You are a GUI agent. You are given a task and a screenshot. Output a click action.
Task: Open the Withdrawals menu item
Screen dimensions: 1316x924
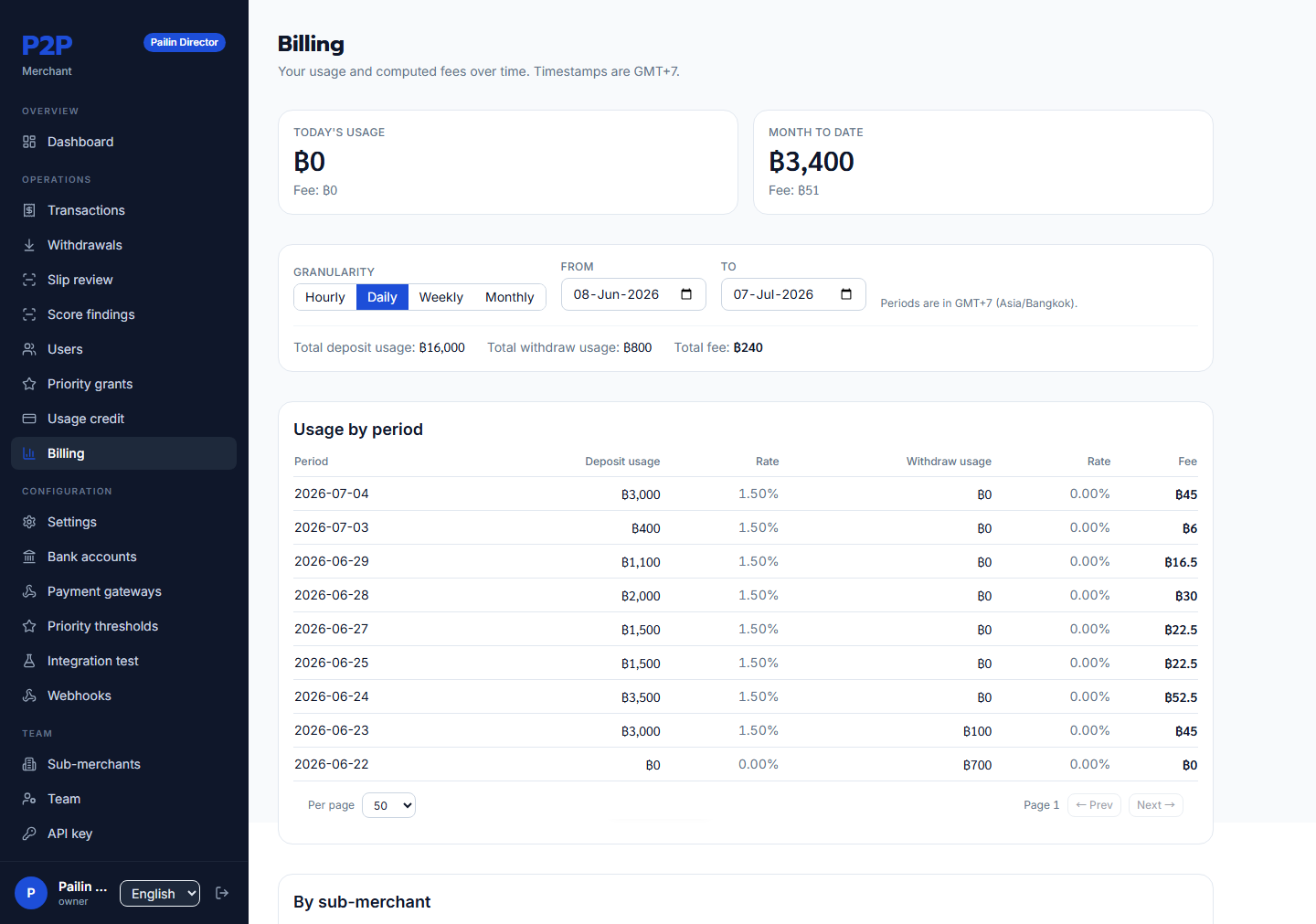pyautogui.click(x=124, y=245)
